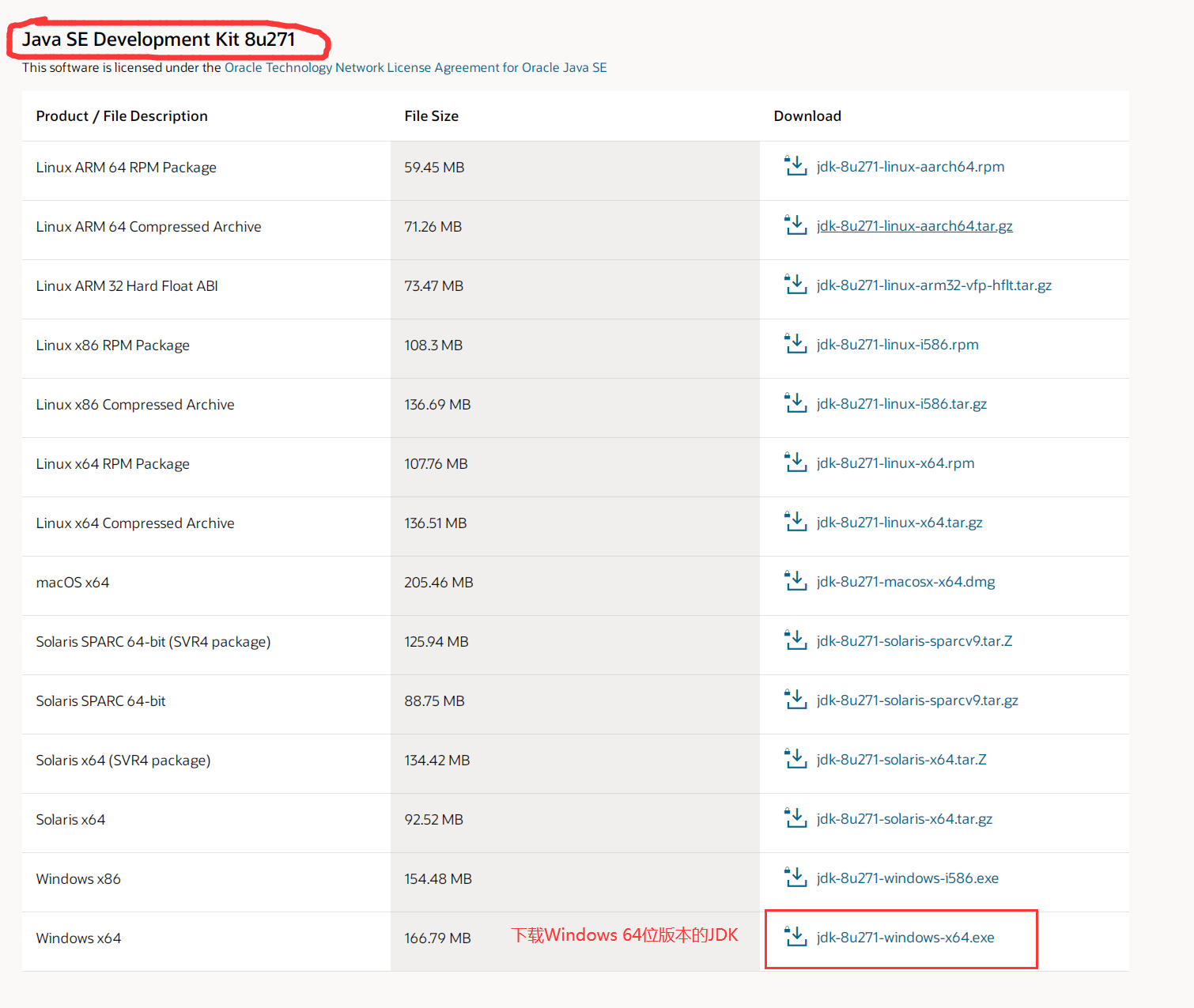The width and height of the screenshot is (1194, 1008).
Task: Download jdk-8u271-solaris-sparcv9.tar.gz link
Action: point(918,700)
